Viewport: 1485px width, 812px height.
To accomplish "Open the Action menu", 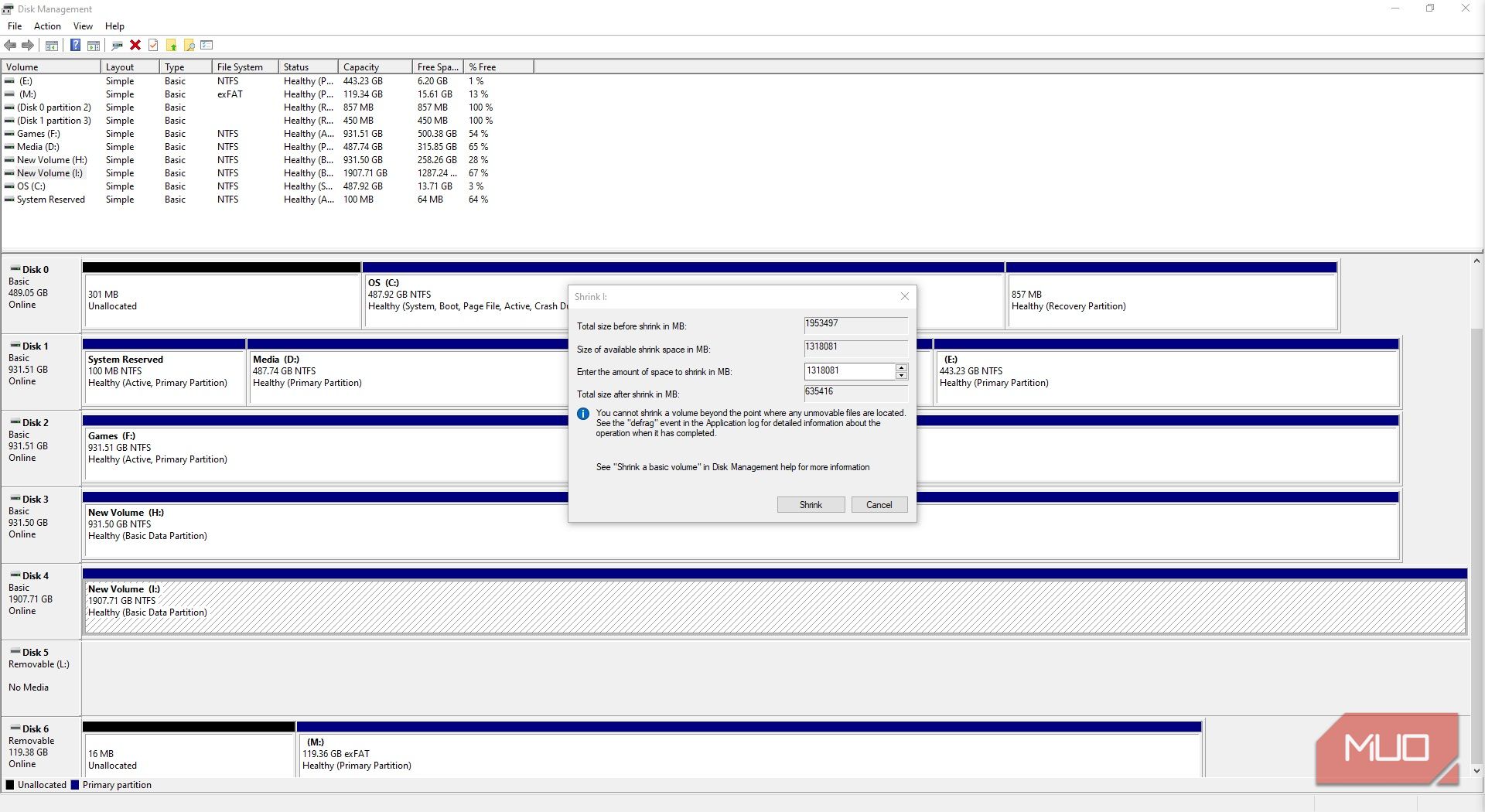I will 47,26.
